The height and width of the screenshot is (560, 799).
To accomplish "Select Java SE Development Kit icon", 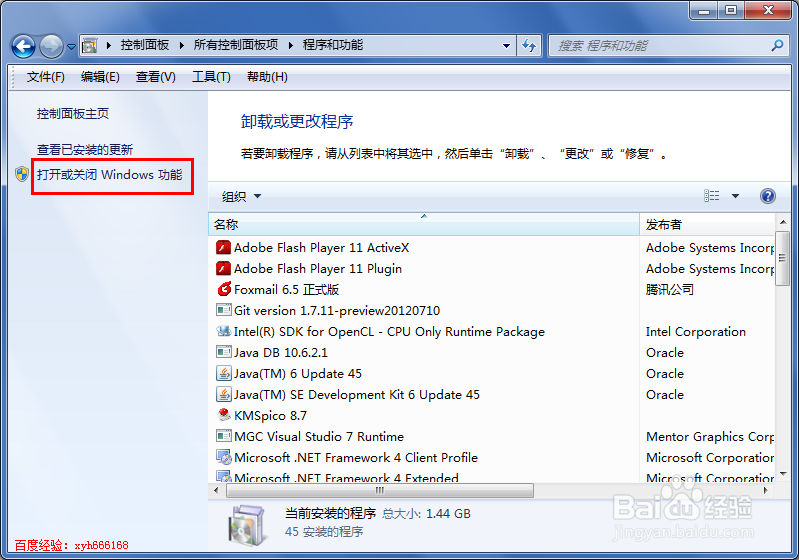I will 223,394.
